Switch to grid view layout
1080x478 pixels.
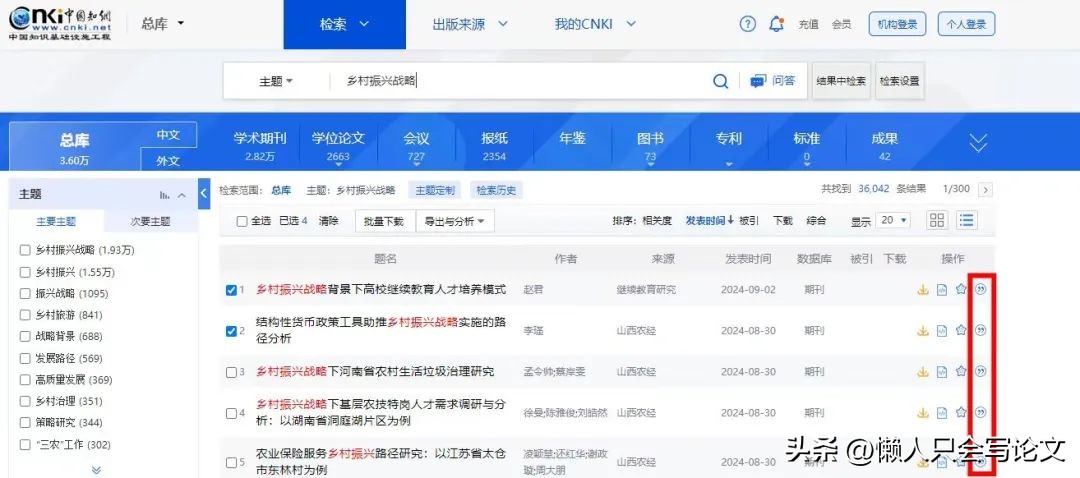[937, 220]
